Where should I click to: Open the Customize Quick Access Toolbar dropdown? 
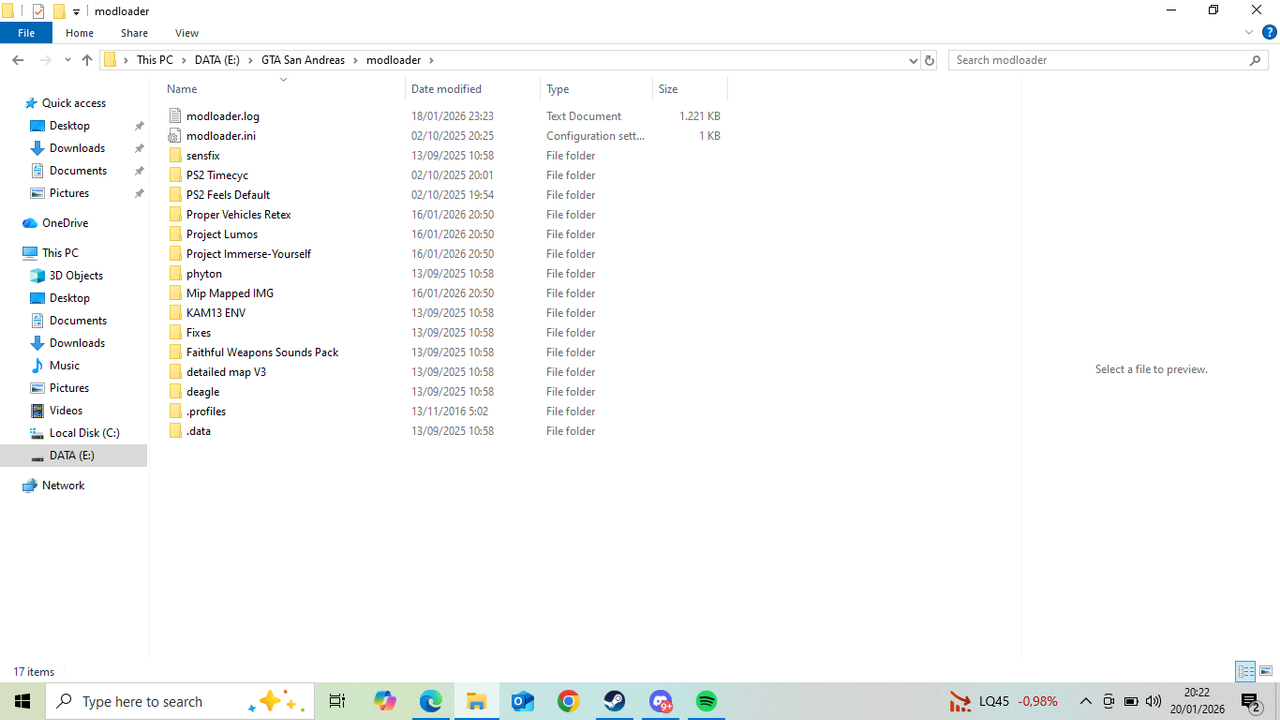pyautogui.click(x=76, y=12)
